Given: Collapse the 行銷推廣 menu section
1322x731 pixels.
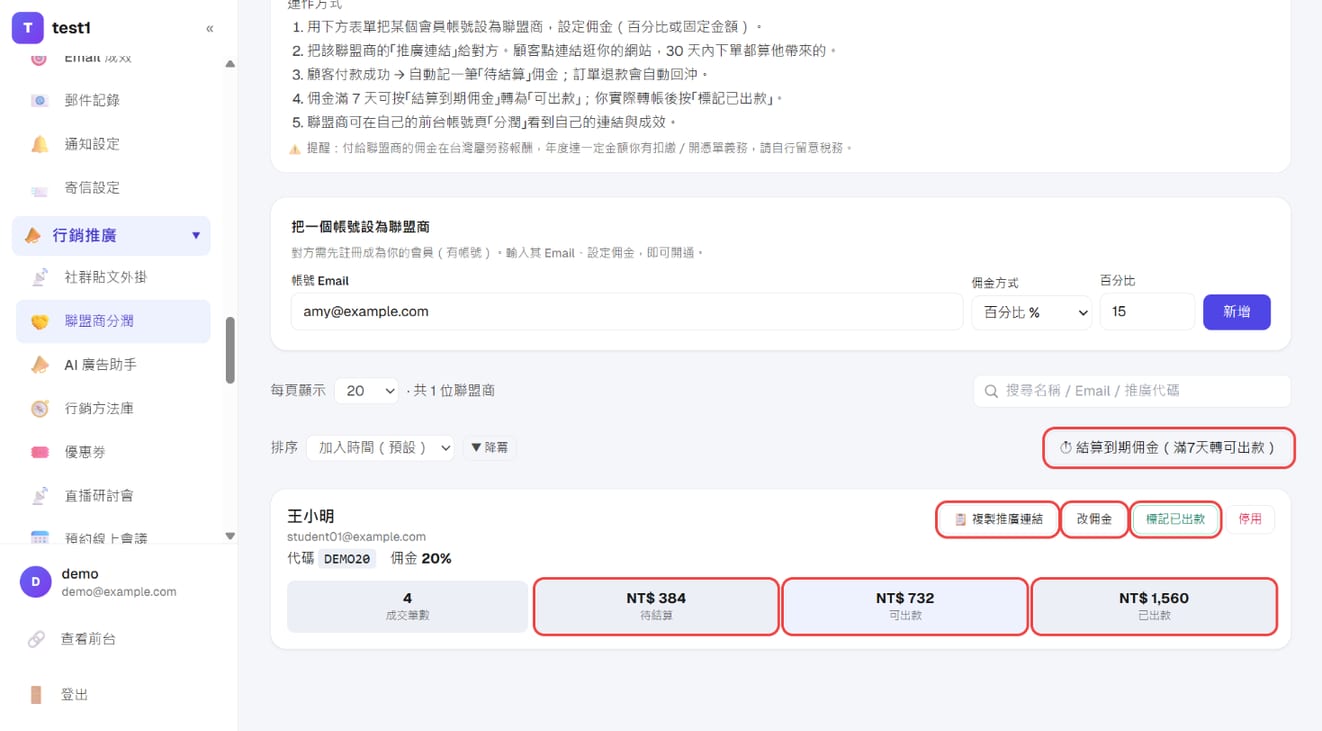Looking at the screenshot, I should 196,236.
